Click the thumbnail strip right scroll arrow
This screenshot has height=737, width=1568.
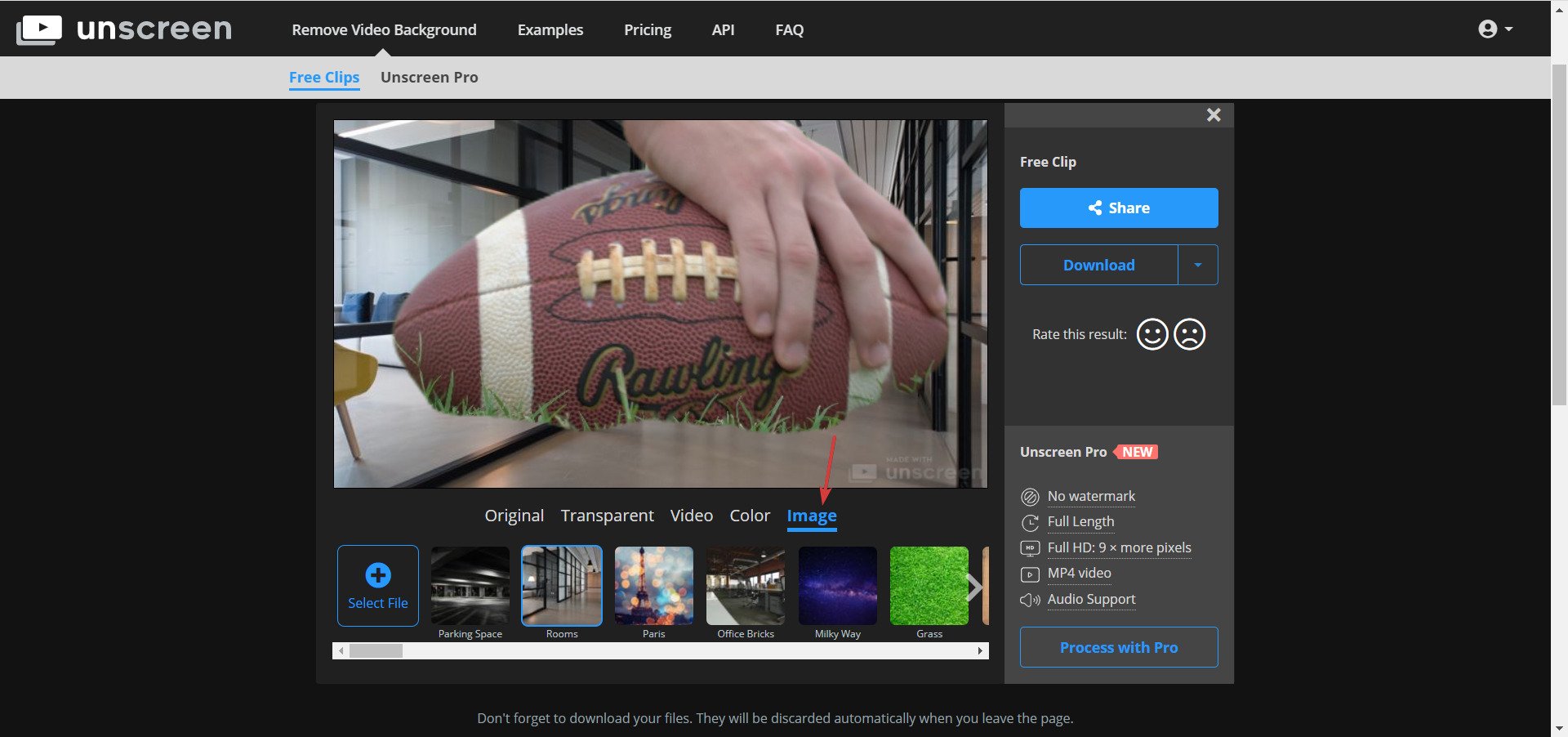[980, 651]
